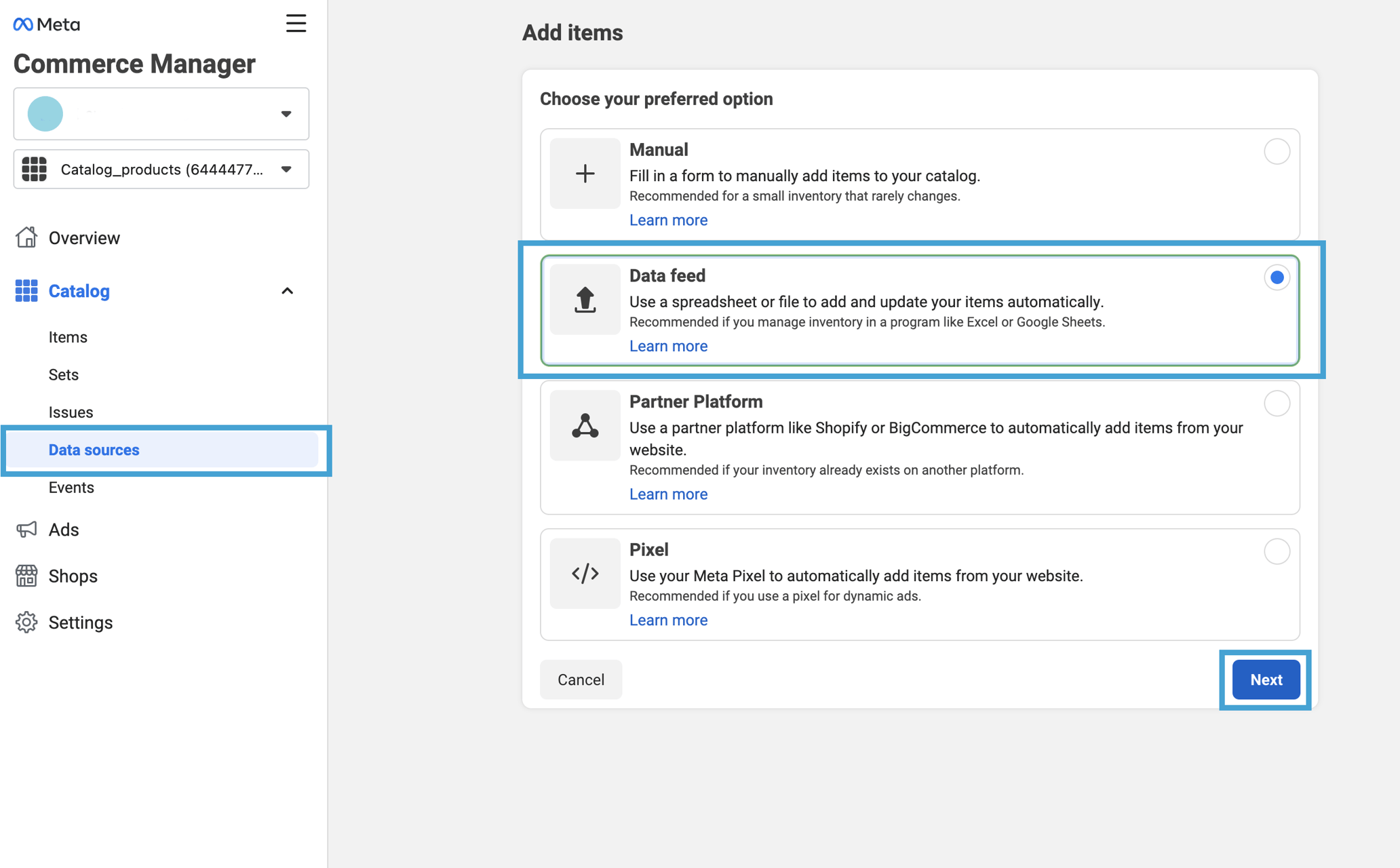The height and width of the screenshot is (868, 1400).
Task: Select the Manual radio button
Action: click(1277, 151)
